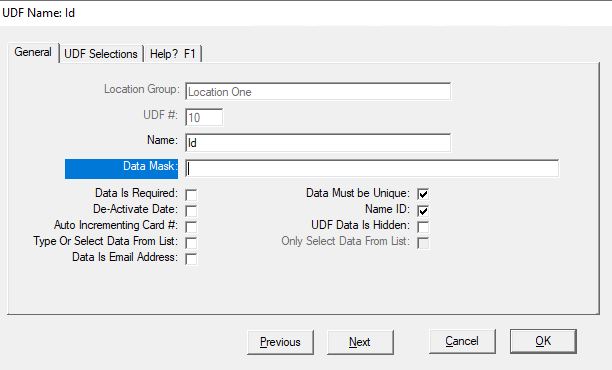Check the Data Is Email Address box
612x370 pixels.
click(191, 259)
